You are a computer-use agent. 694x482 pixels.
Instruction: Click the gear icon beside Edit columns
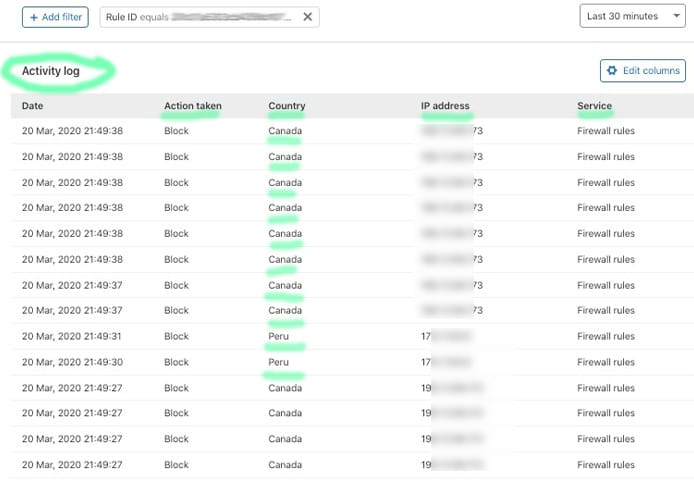point(611,70)
